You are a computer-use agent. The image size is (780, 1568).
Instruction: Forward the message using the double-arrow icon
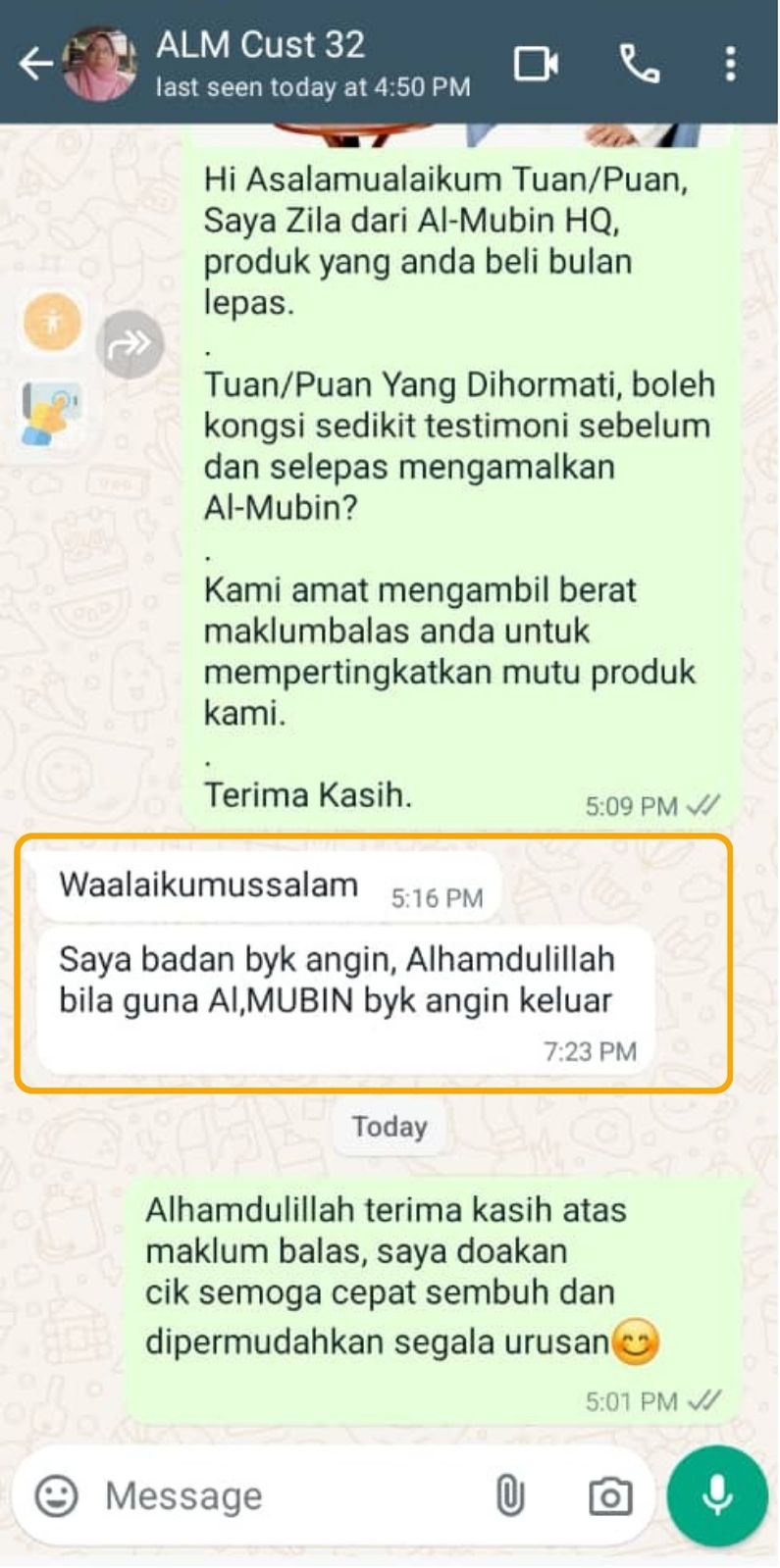click(130, 344)
